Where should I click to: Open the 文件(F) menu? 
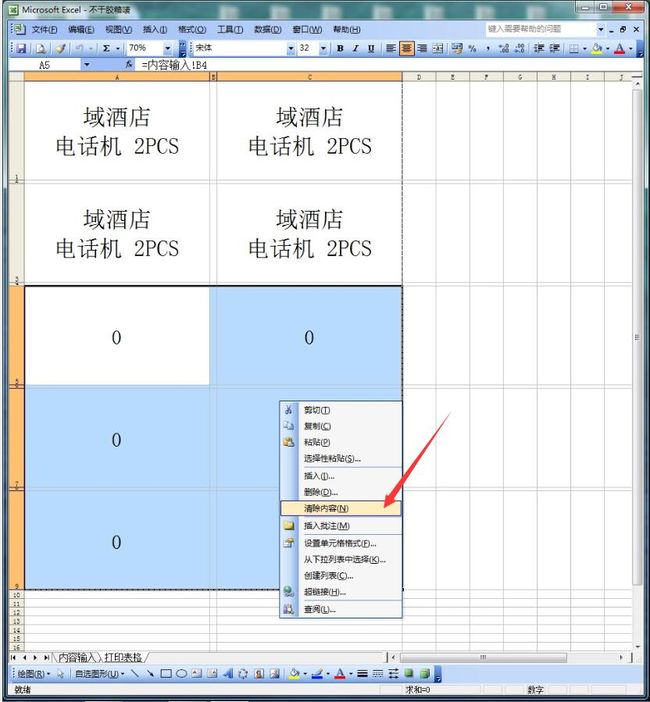point(44,30)
